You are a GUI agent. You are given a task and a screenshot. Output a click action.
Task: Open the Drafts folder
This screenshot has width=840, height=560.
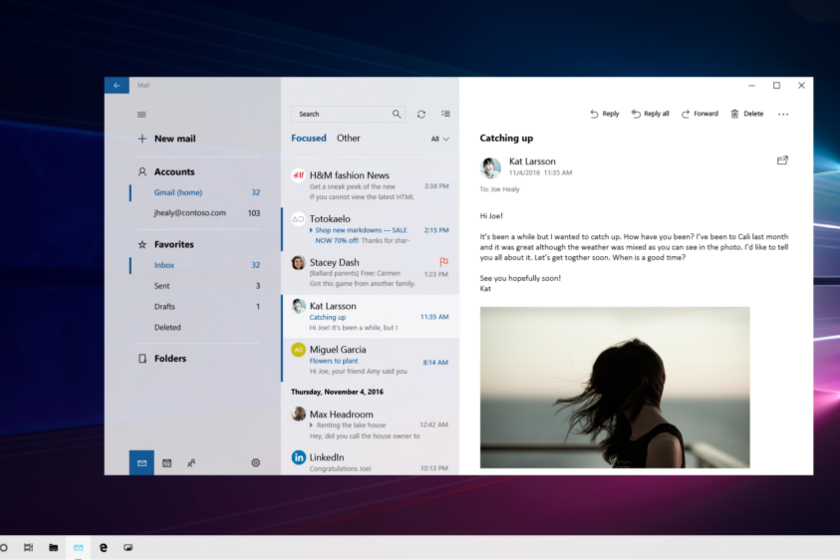tap(195, 307)
